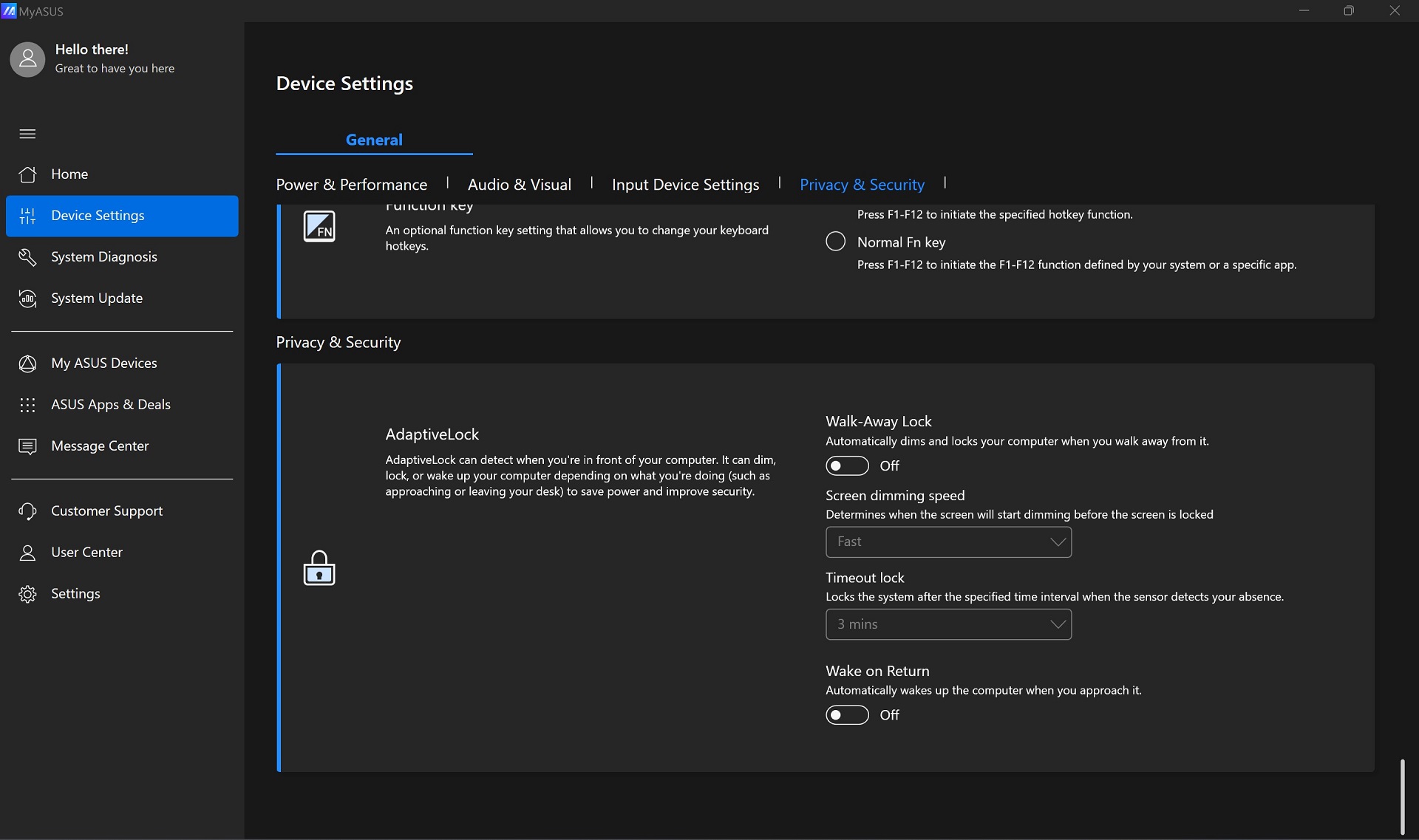The image size is (1419, 840).
Task: Click the My ASUS Devices icon
Action: click(27, 363)
